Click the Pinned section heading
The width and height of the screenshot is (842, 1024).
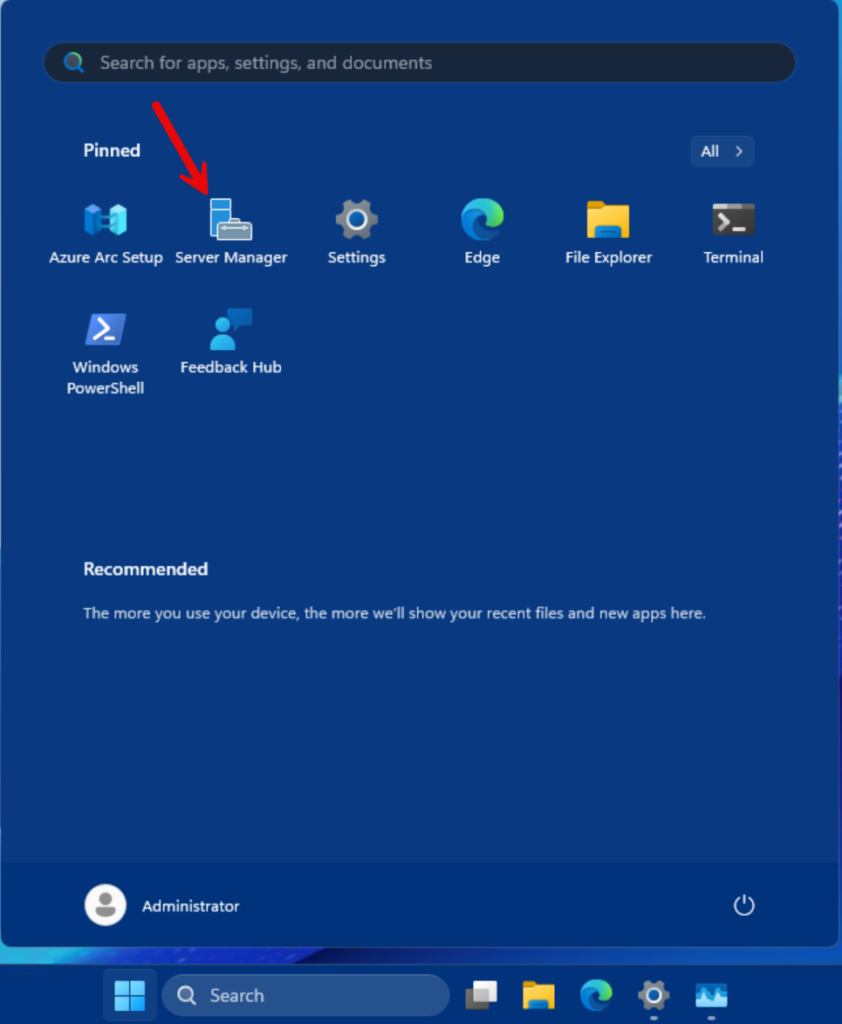(x=112, y=150)
